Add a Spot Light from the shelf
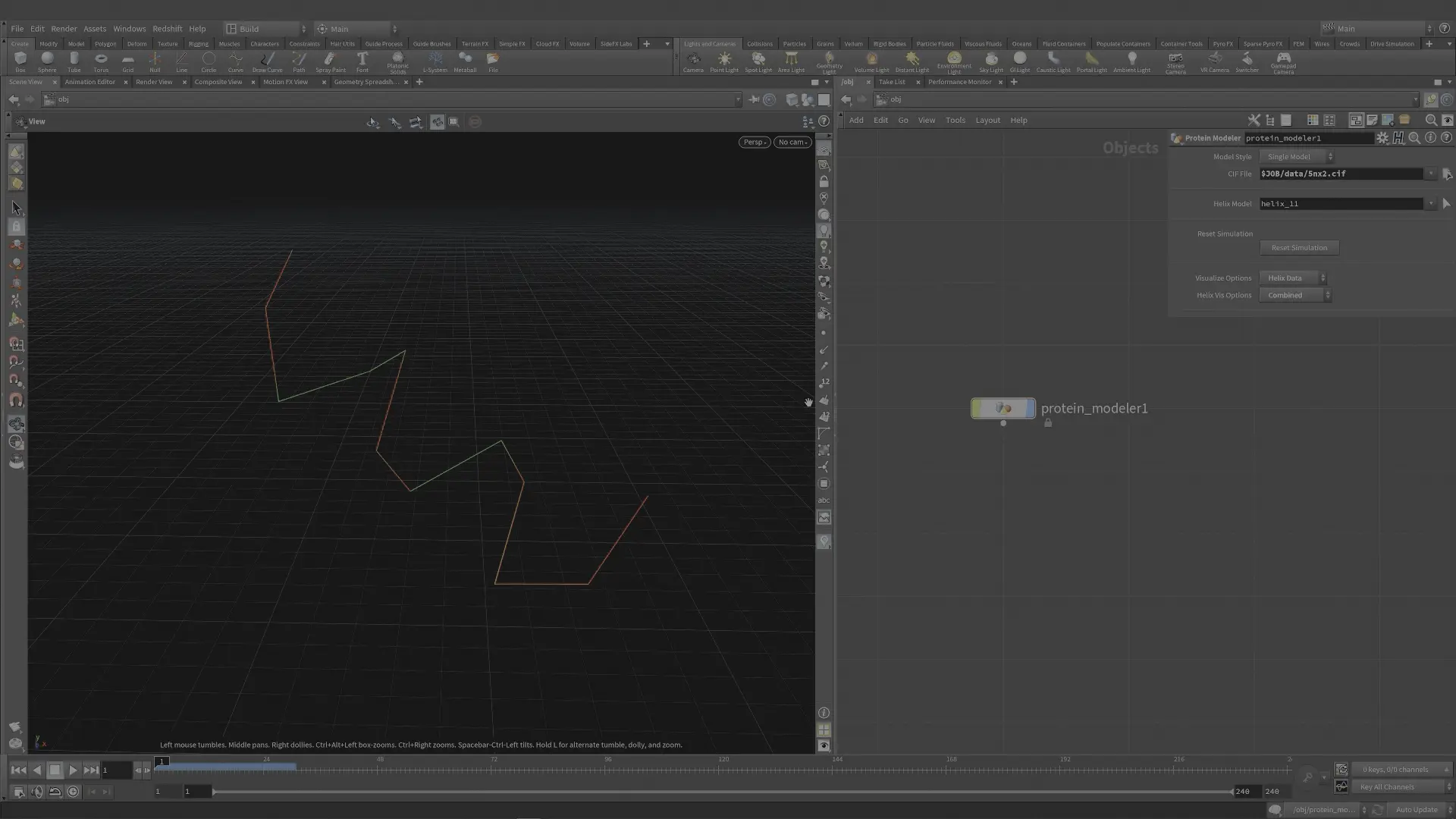Image resolution: width=1456 pixels, height=819 pixels. [758, 61]
